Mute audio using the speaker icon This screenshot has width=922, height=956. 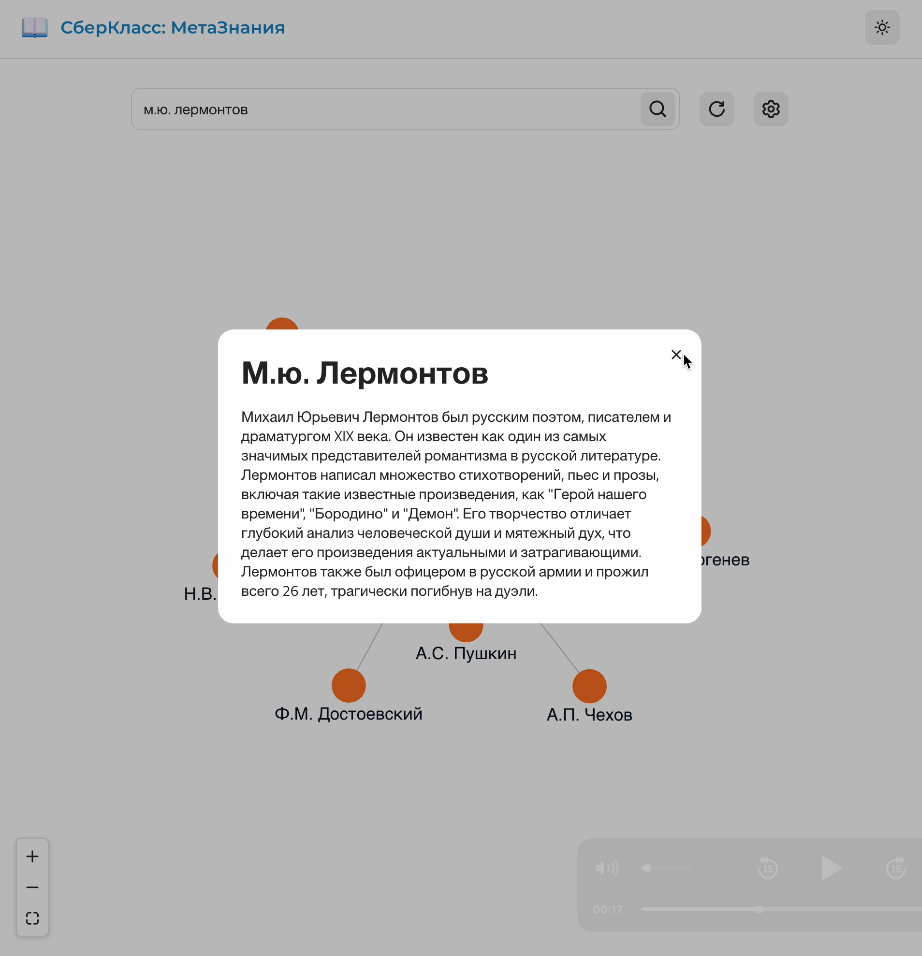[606, 868]
